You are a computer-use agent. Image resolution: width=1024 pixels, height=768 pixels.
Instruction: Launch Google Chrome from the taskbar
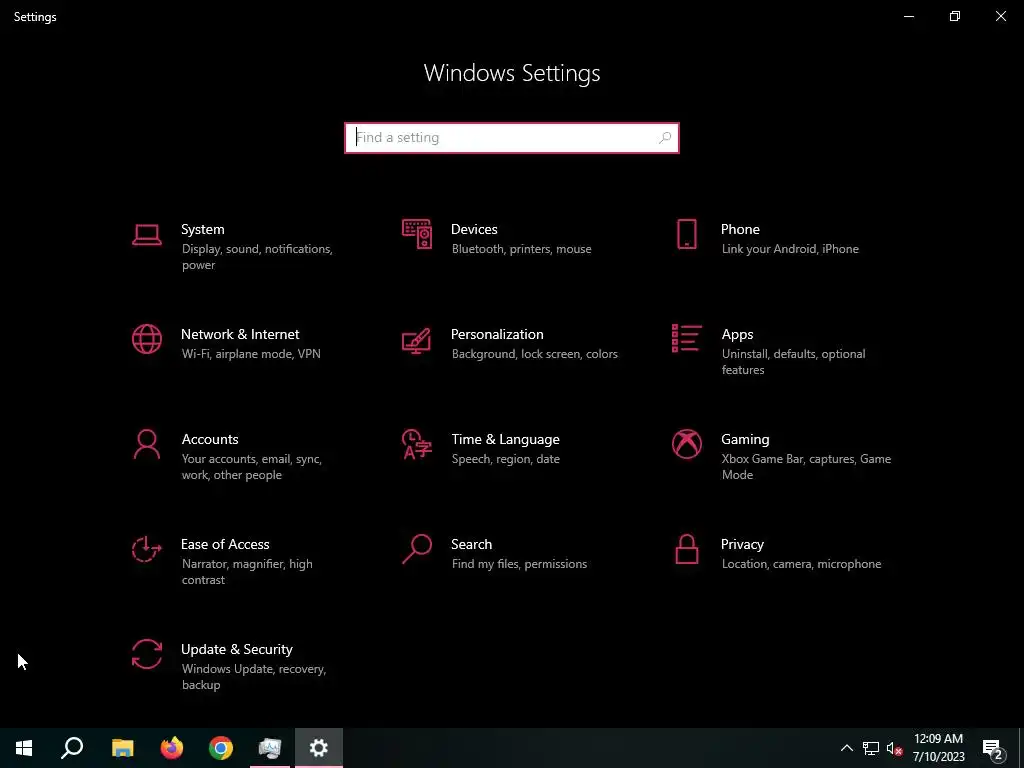pyautogui.click(x=221, y=748)
